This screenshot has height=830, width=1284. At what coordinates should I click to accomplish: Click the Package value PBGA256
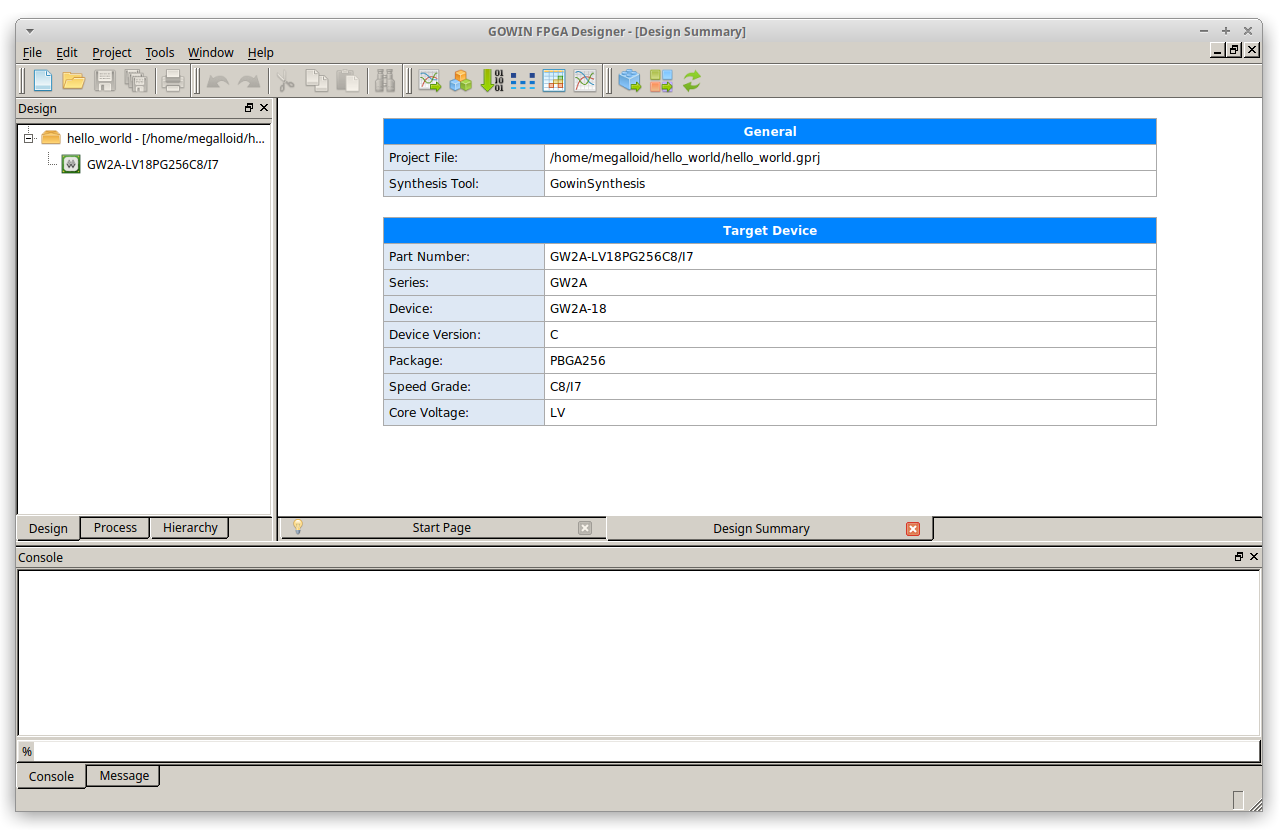pyautogui.click(x=850, y=361)
